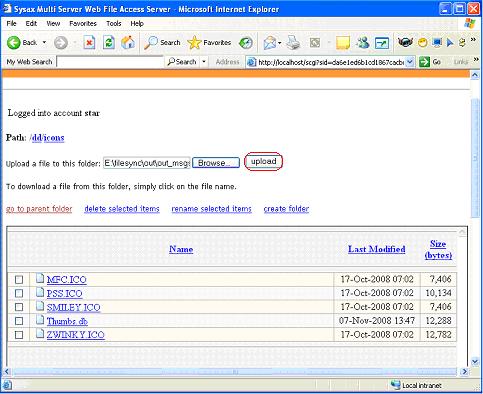Click delete selected items link

pos(122,209)
